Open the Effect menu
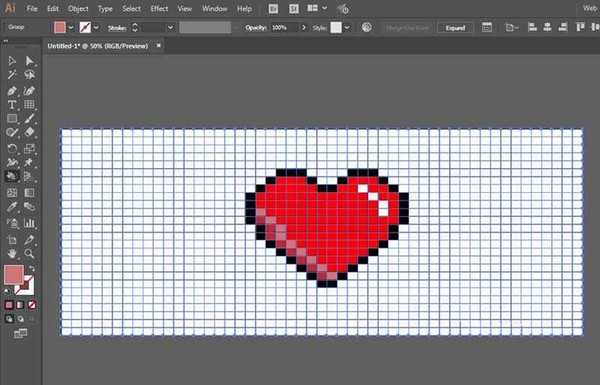The width and height of the screenshot is (600, 385). [159, 8]
